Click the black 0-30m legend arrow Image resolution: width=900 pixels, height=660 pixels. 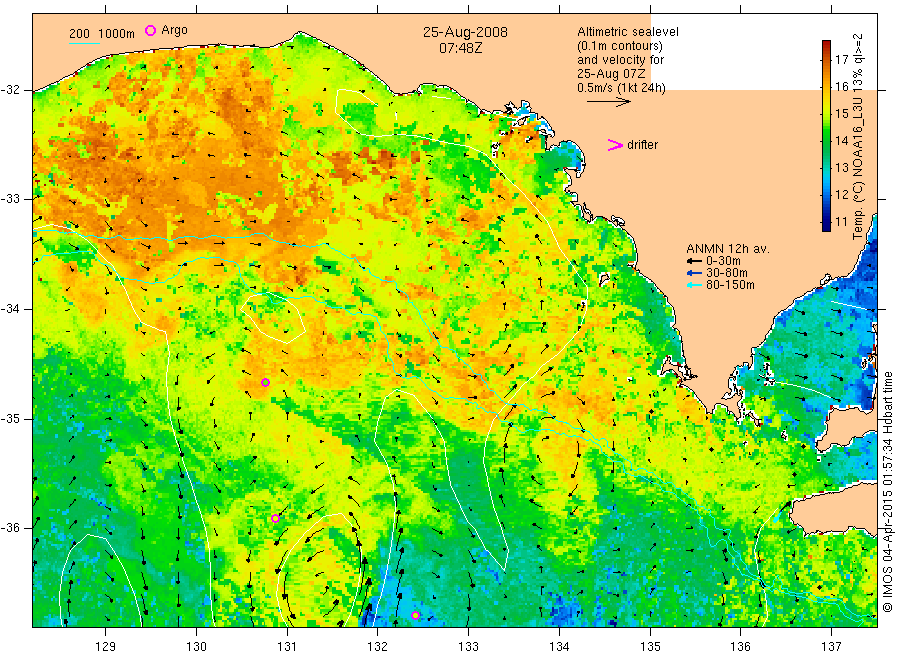coord(695,261)
